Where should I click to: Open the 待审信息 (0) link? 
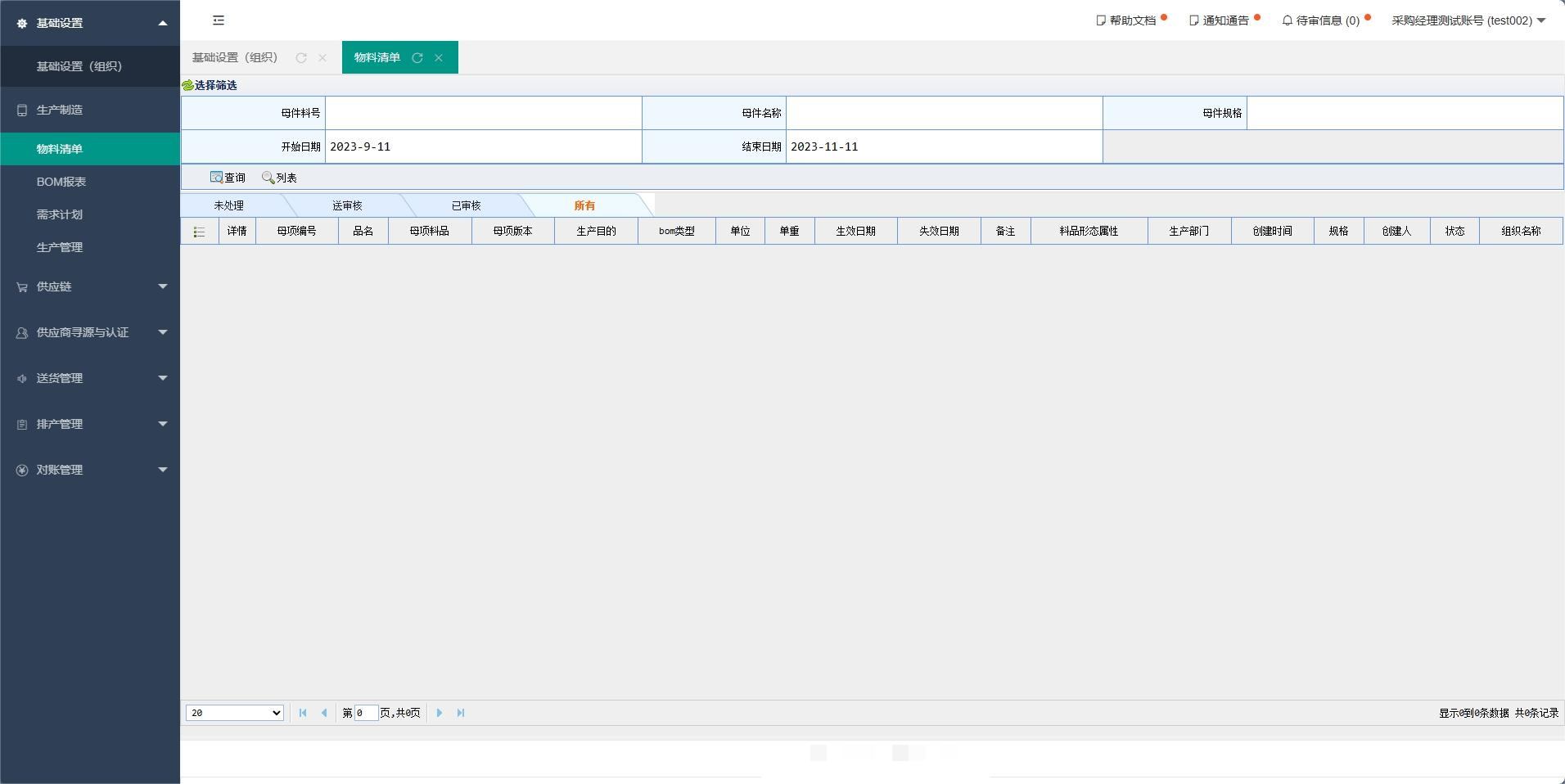1328,20
